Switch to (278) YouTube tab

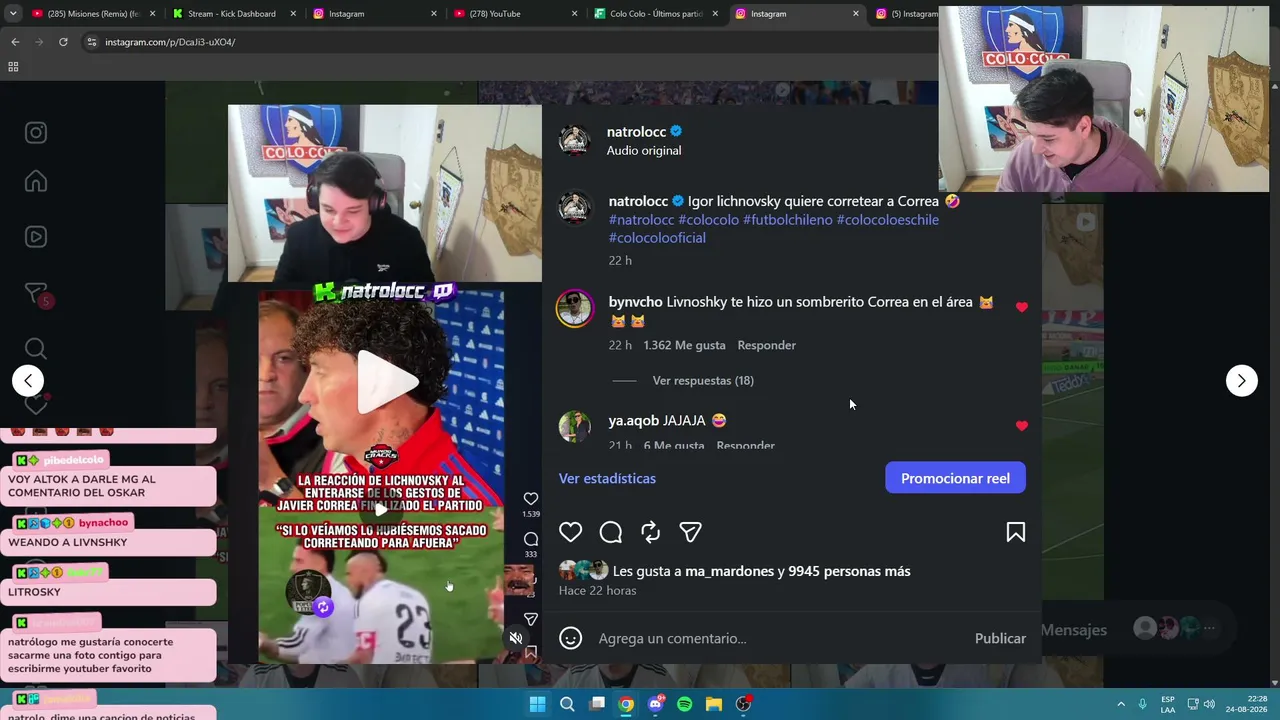tap(512, 14)
